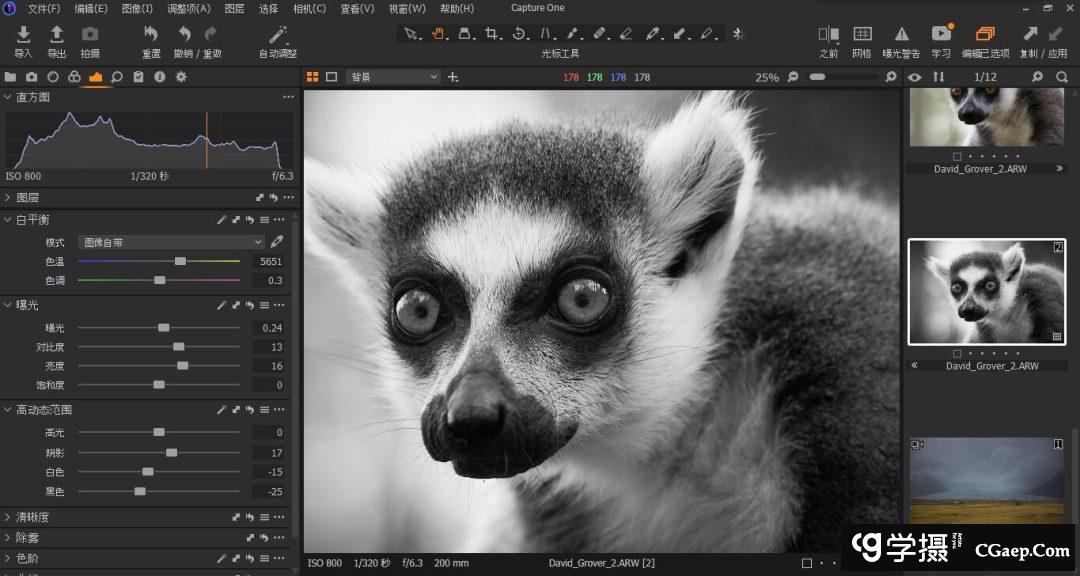The height and width of the screenshot is (576, 1080).
Task: Open the 白平衡 模式 dropdown
Action: coord(171,242)
